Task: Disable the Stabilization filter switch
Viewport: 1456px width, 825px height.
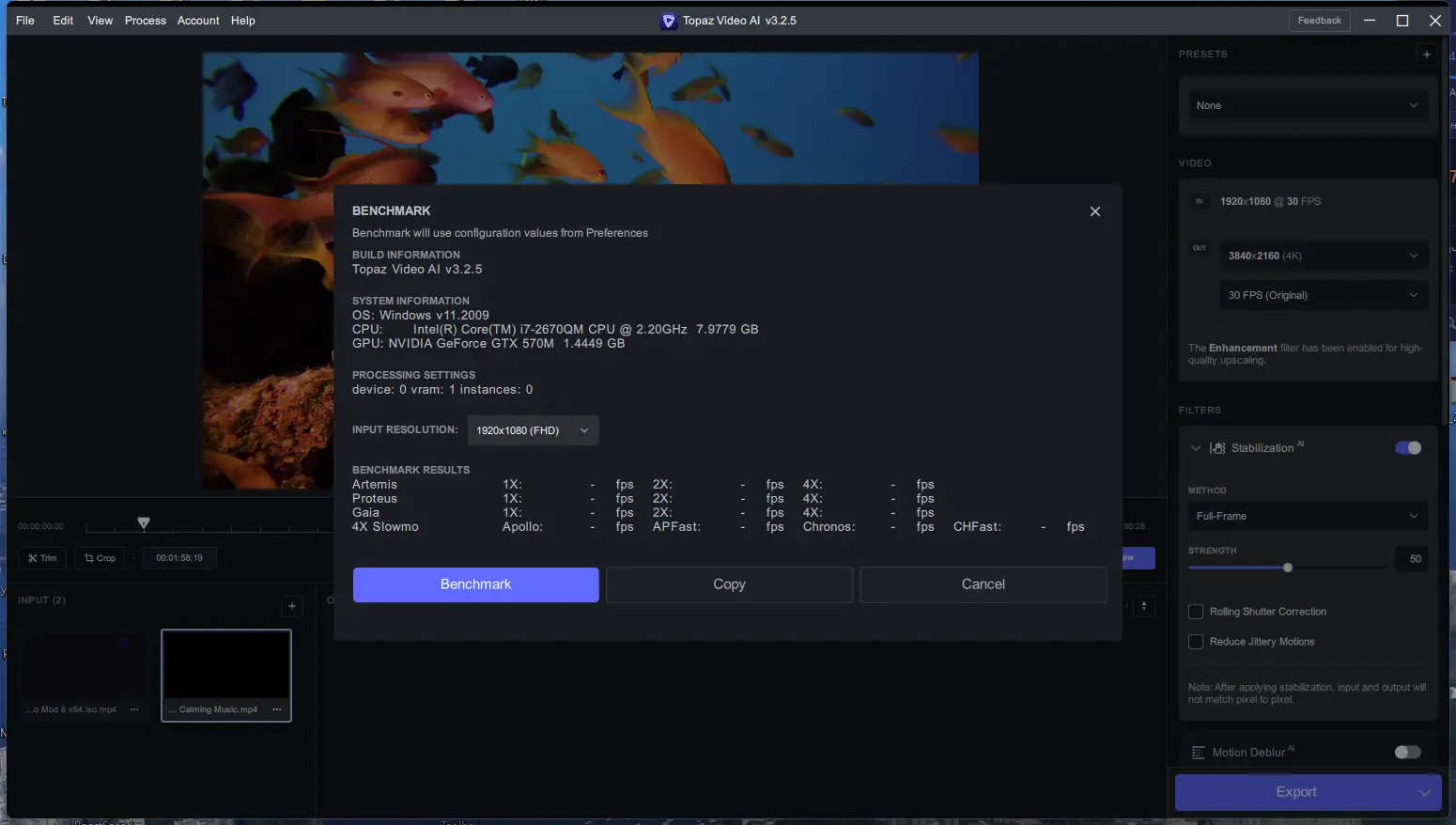Action: 1408,448
